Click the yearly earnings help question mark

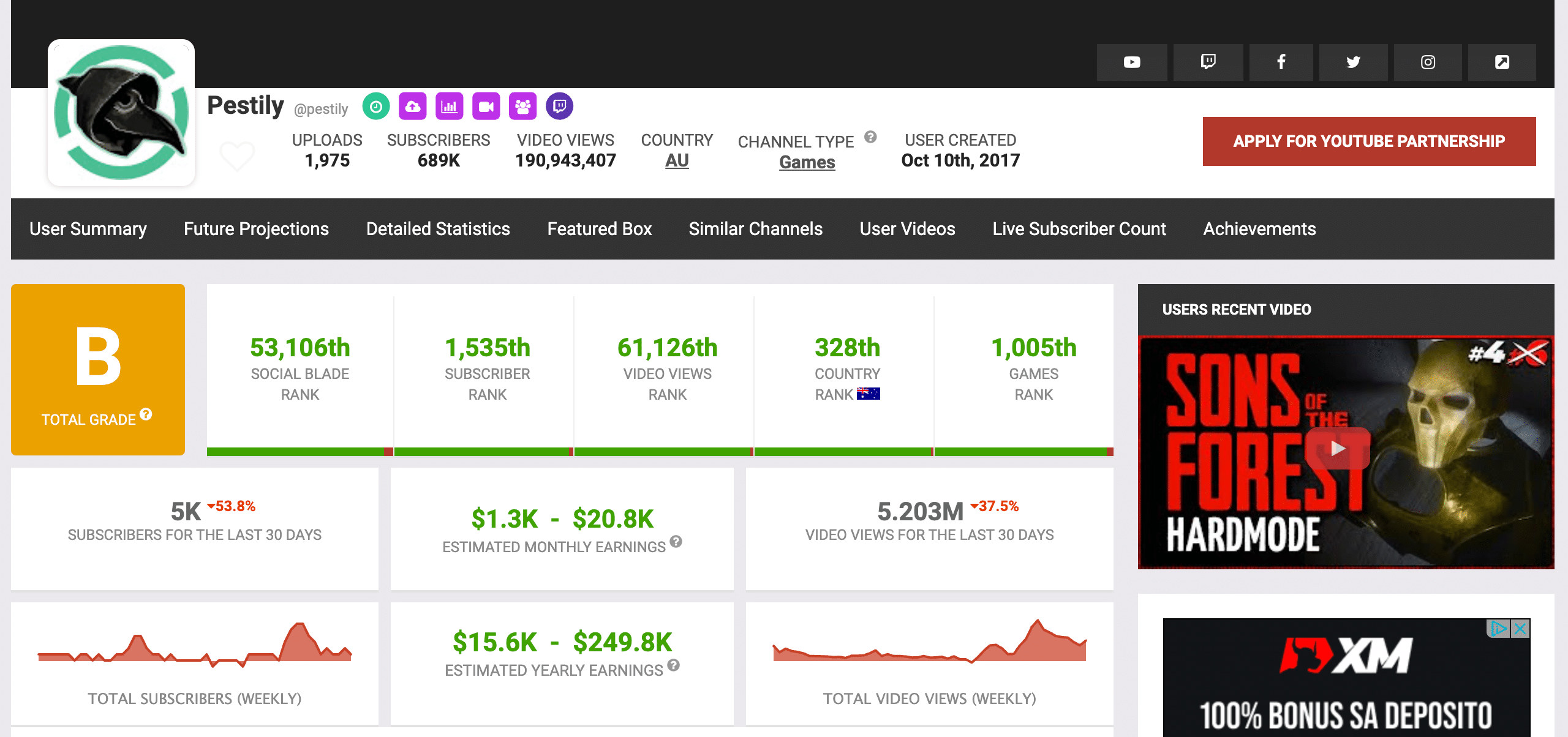click(673, 665)
